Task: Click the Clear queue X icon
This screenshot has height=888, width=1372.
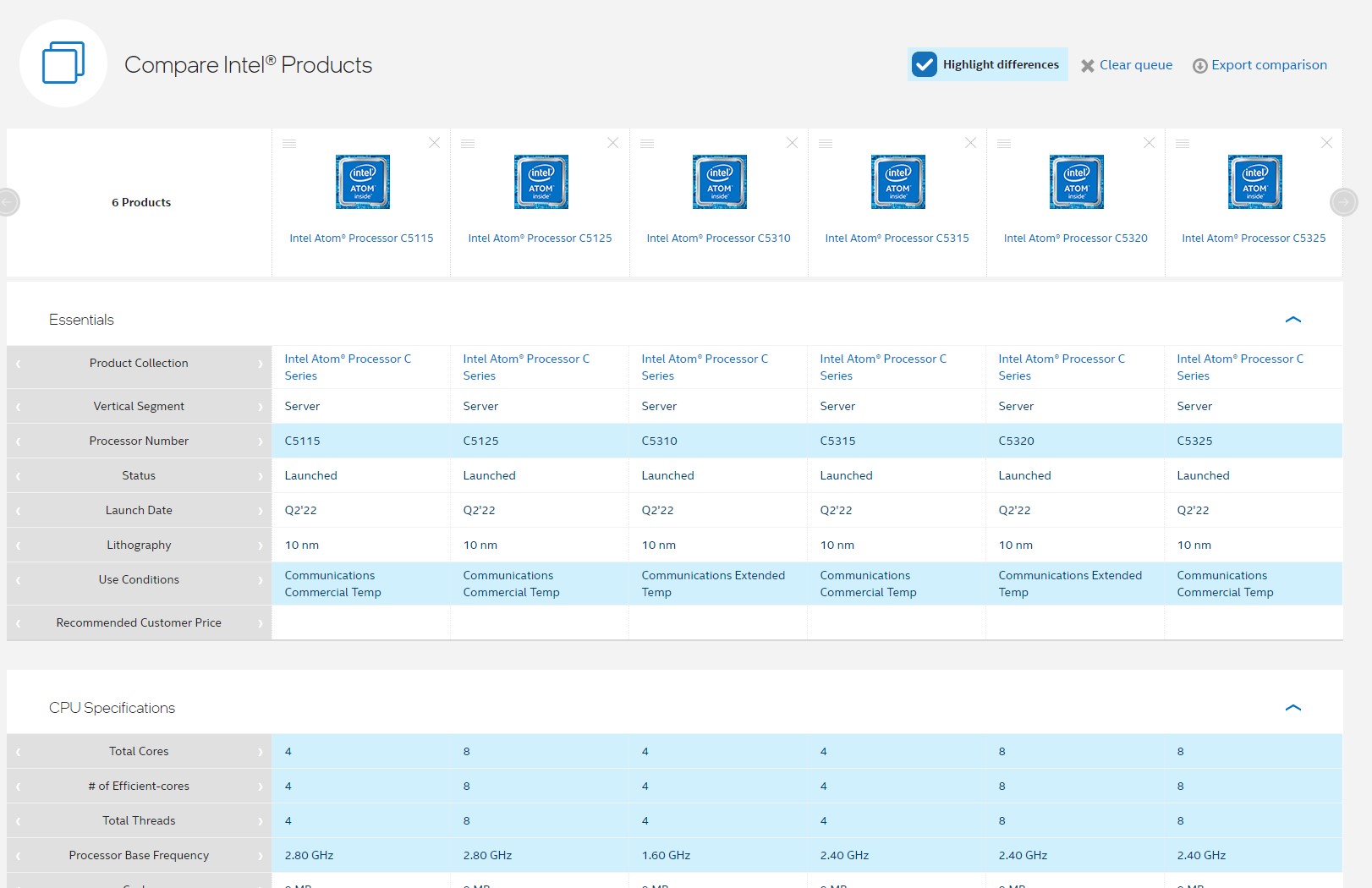Action: click(1088, 66)
